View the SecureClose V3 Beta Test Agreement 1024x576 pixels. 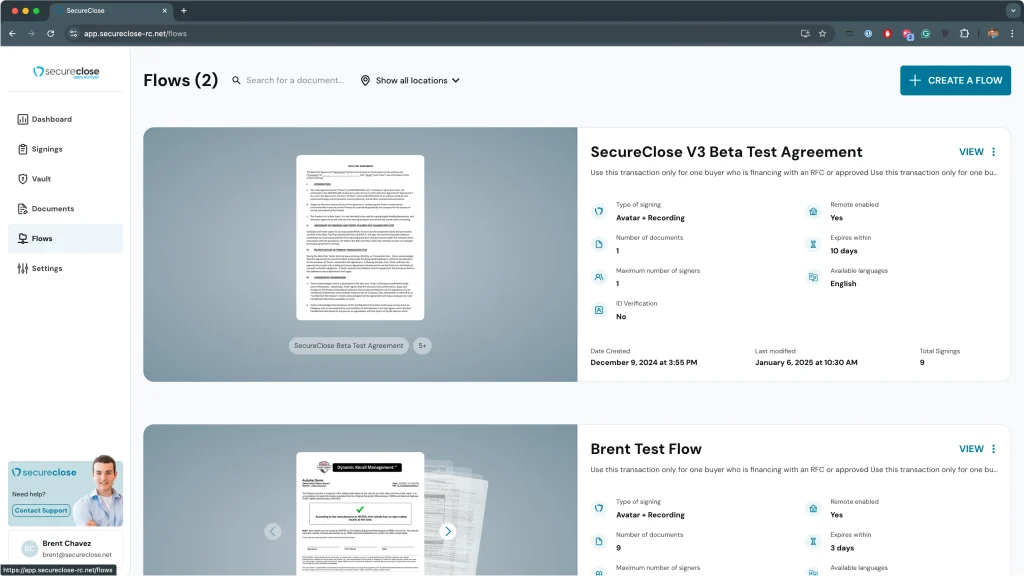click(971, 152)
